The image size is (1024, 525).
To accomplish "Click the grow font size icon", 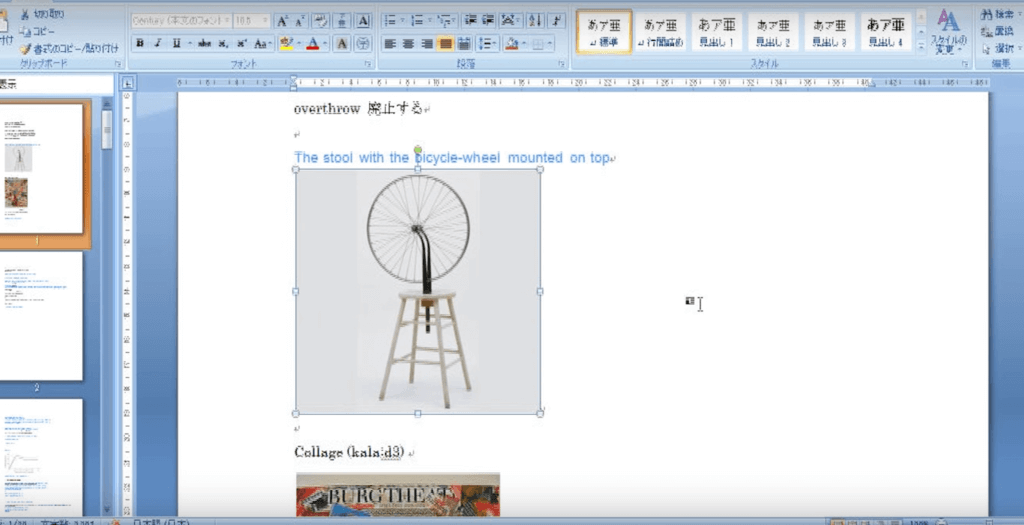I will [282, 20].
